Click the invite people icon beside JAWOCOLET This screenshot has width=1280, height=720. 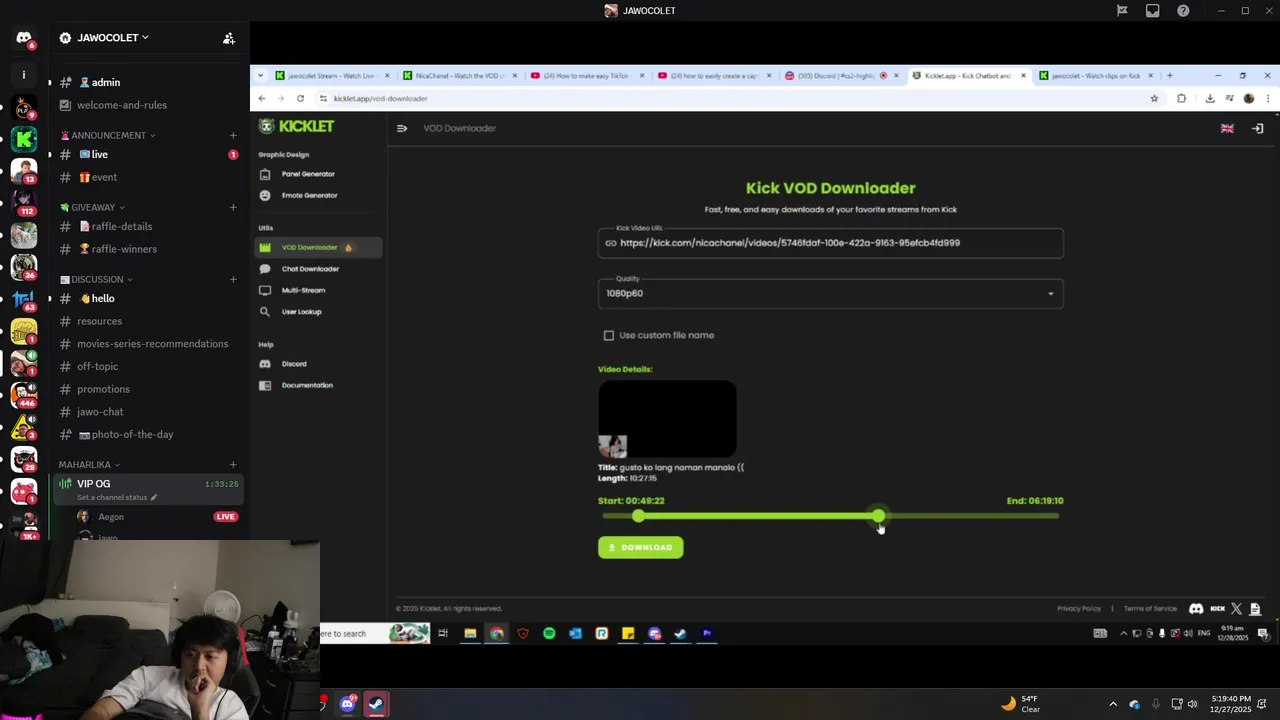229,38
